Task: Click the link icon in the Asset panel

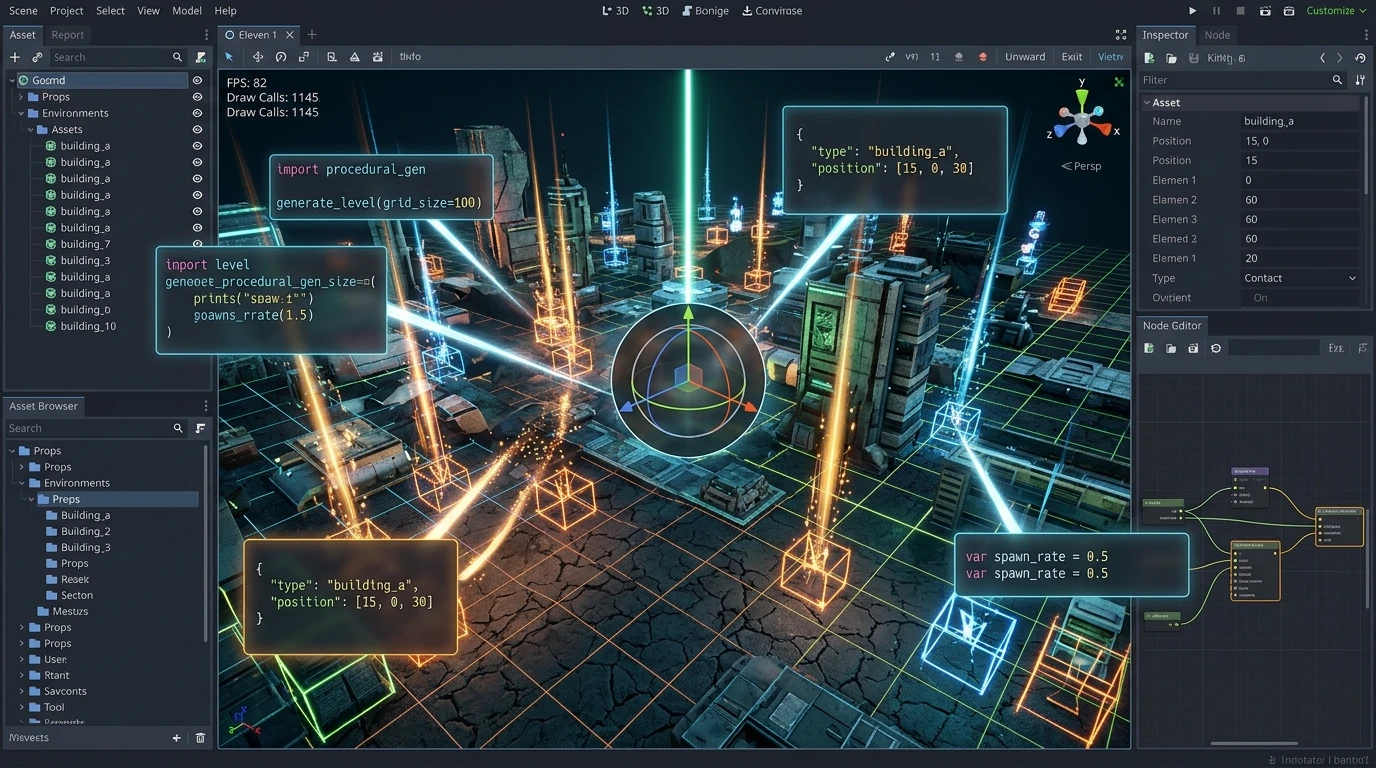Action: (37, 57)
